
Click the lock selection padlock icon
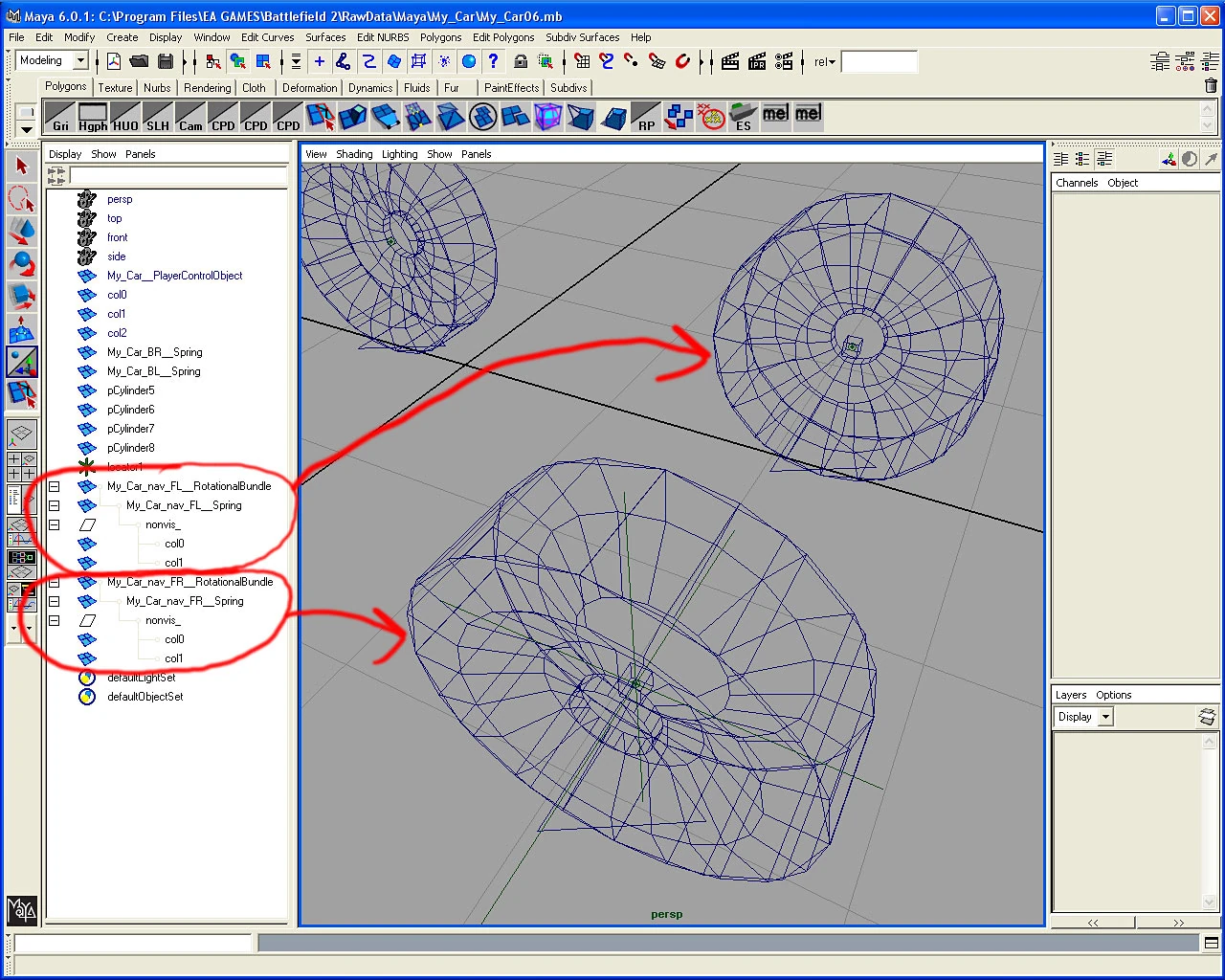click(x=520, y=62)
